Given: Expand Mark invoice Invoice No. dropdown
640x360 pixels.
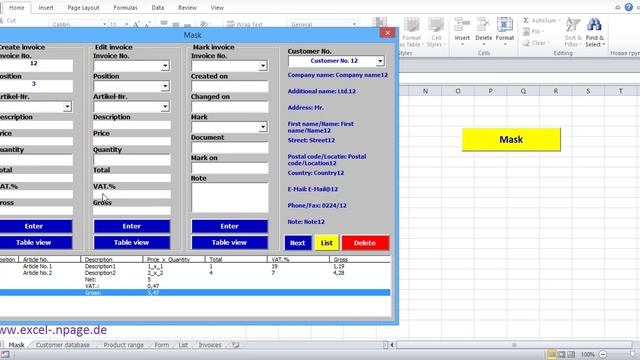Looking at the screenshot, I should point(263,65).
